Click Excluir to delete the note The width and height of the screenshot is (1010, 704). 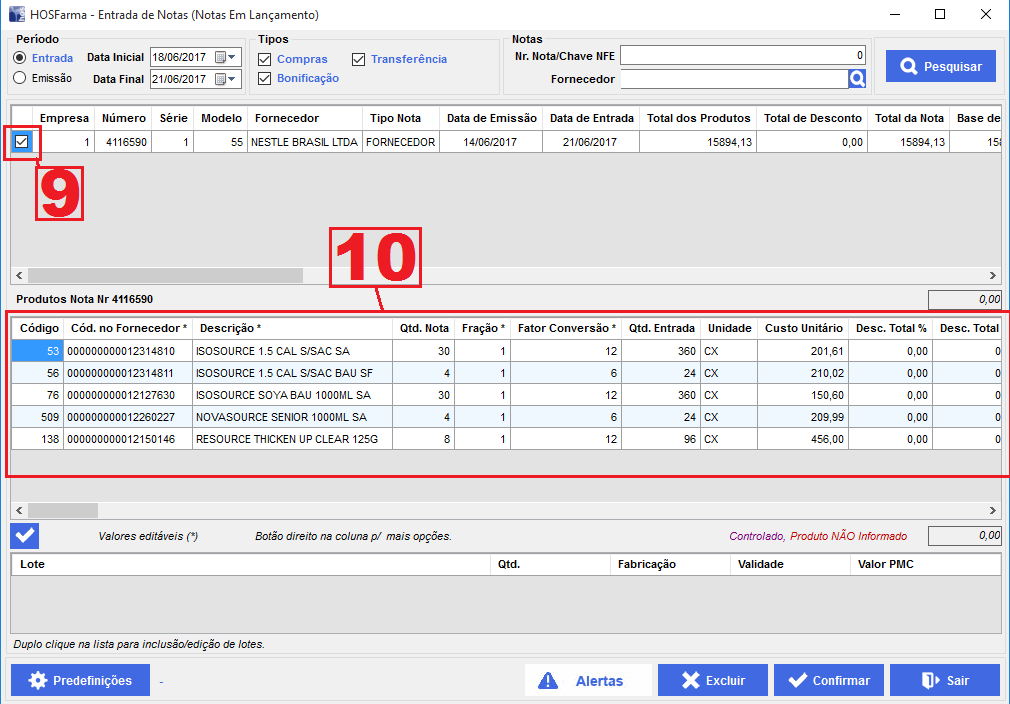click(x=712, y=680)
